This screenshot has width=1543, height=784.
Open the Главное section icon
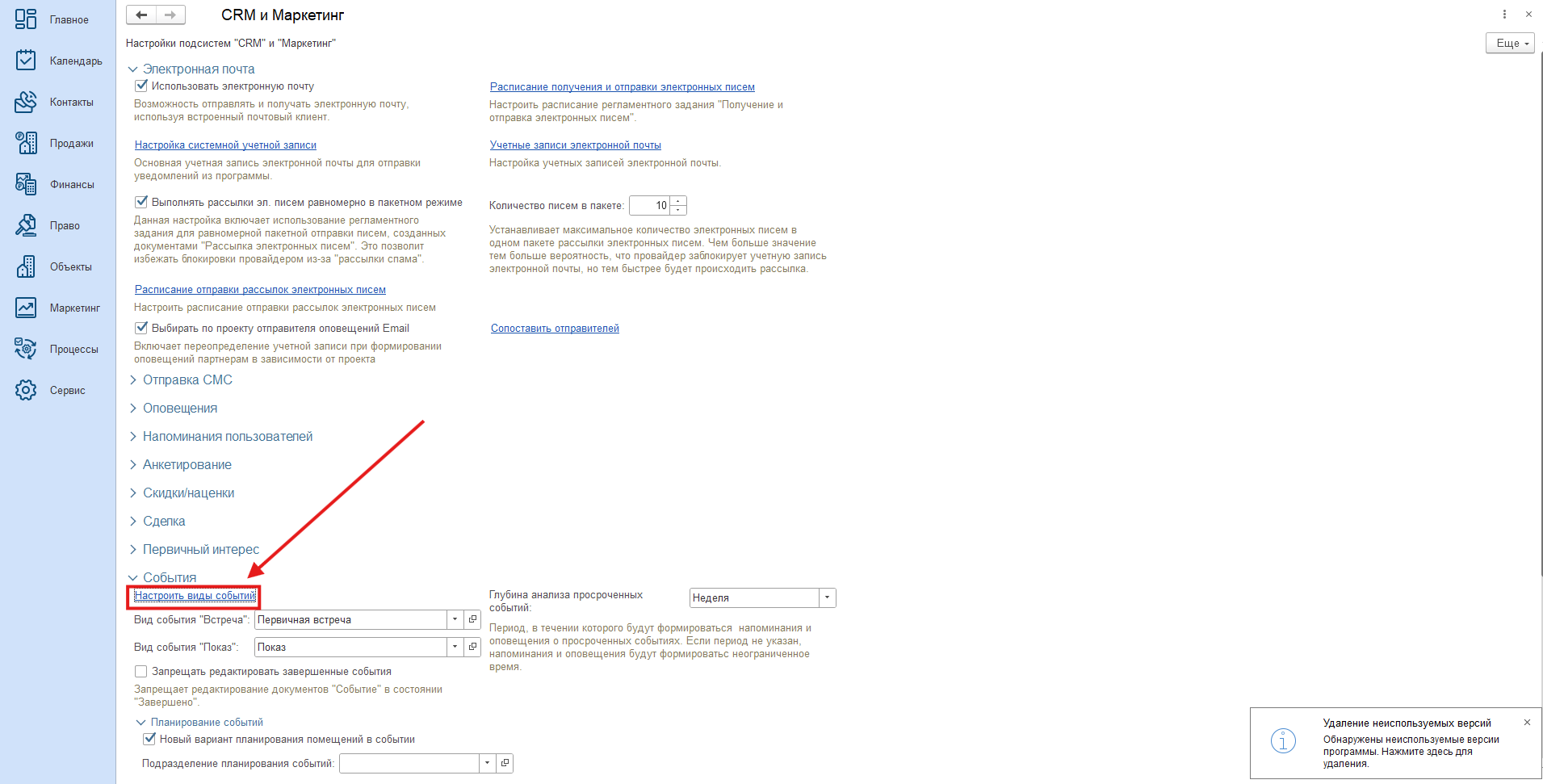26,19
